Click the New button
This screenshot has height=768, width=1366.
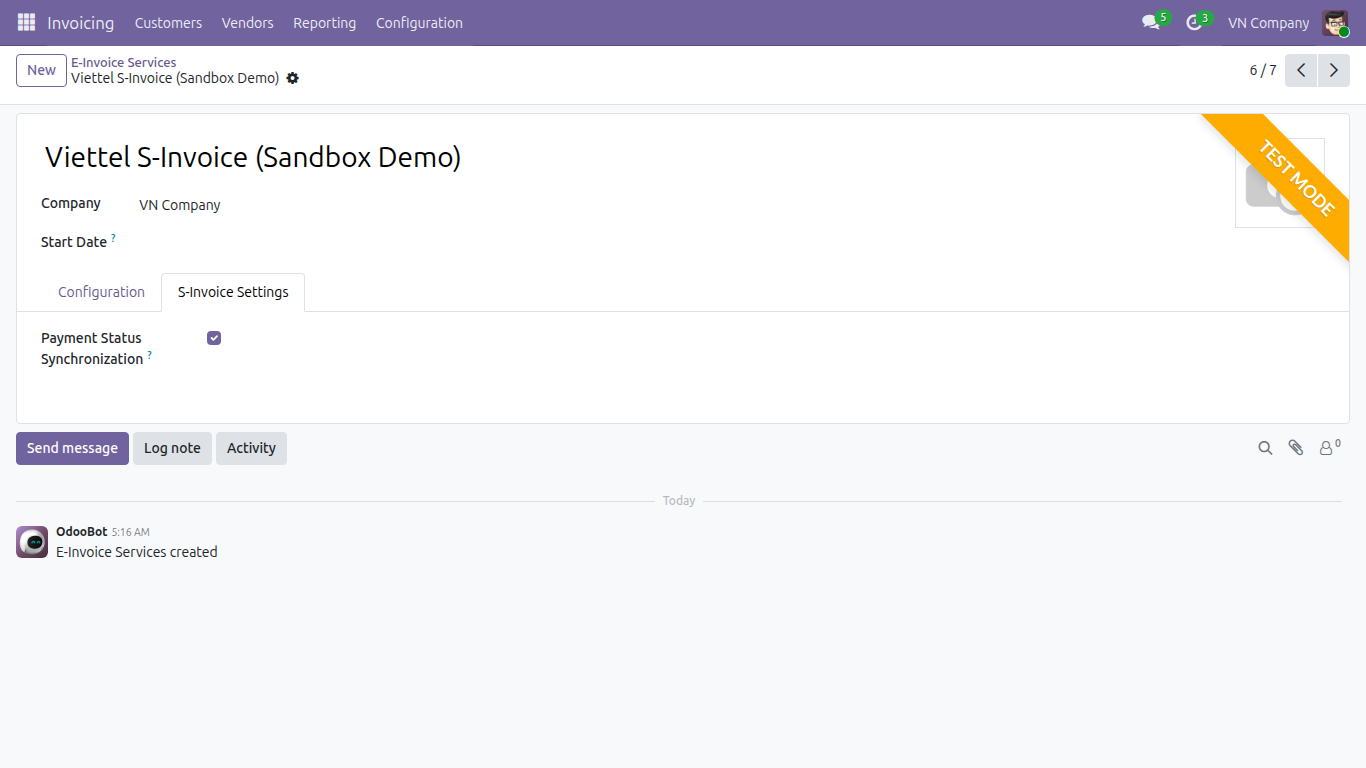[41, 70]
